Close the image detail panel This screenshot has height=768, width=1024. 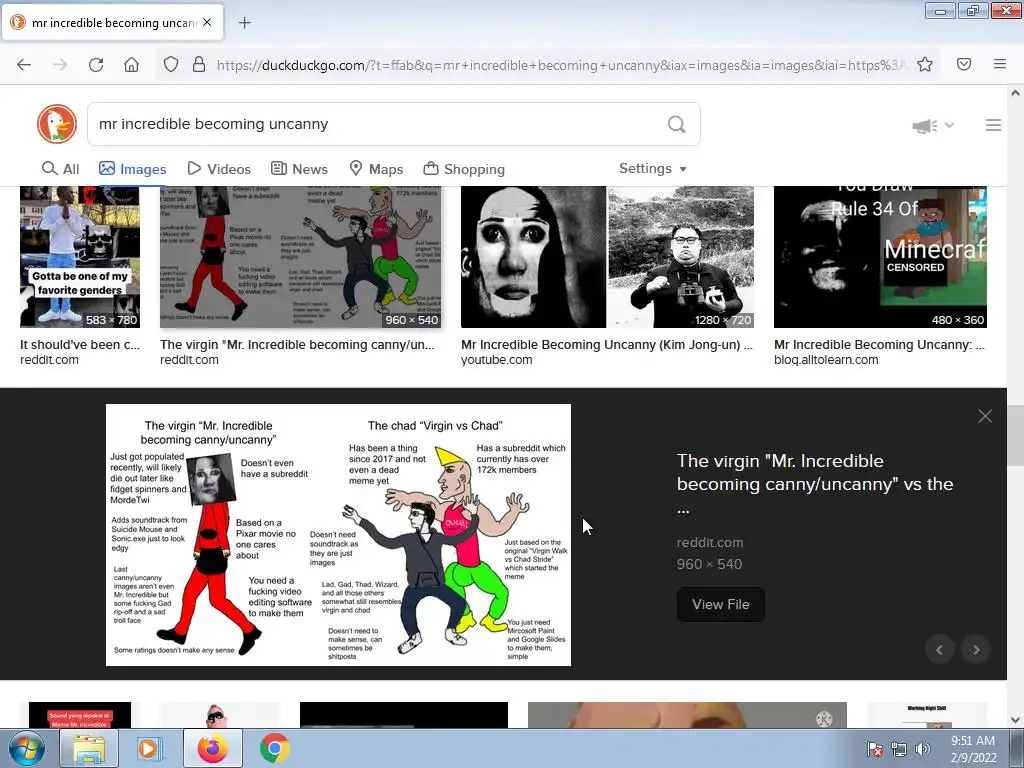pos(985,416)
